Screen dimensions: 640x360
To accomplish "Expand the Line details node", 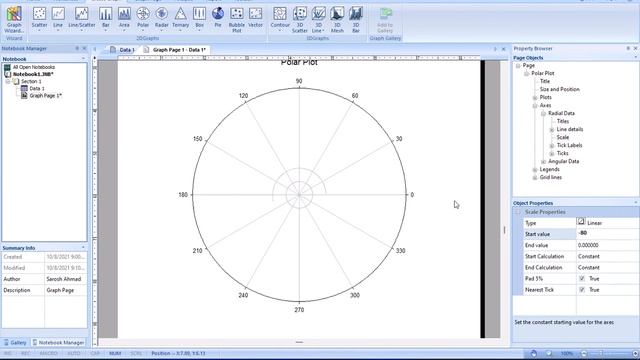I will pyautogui.click(x=552, y=129).
